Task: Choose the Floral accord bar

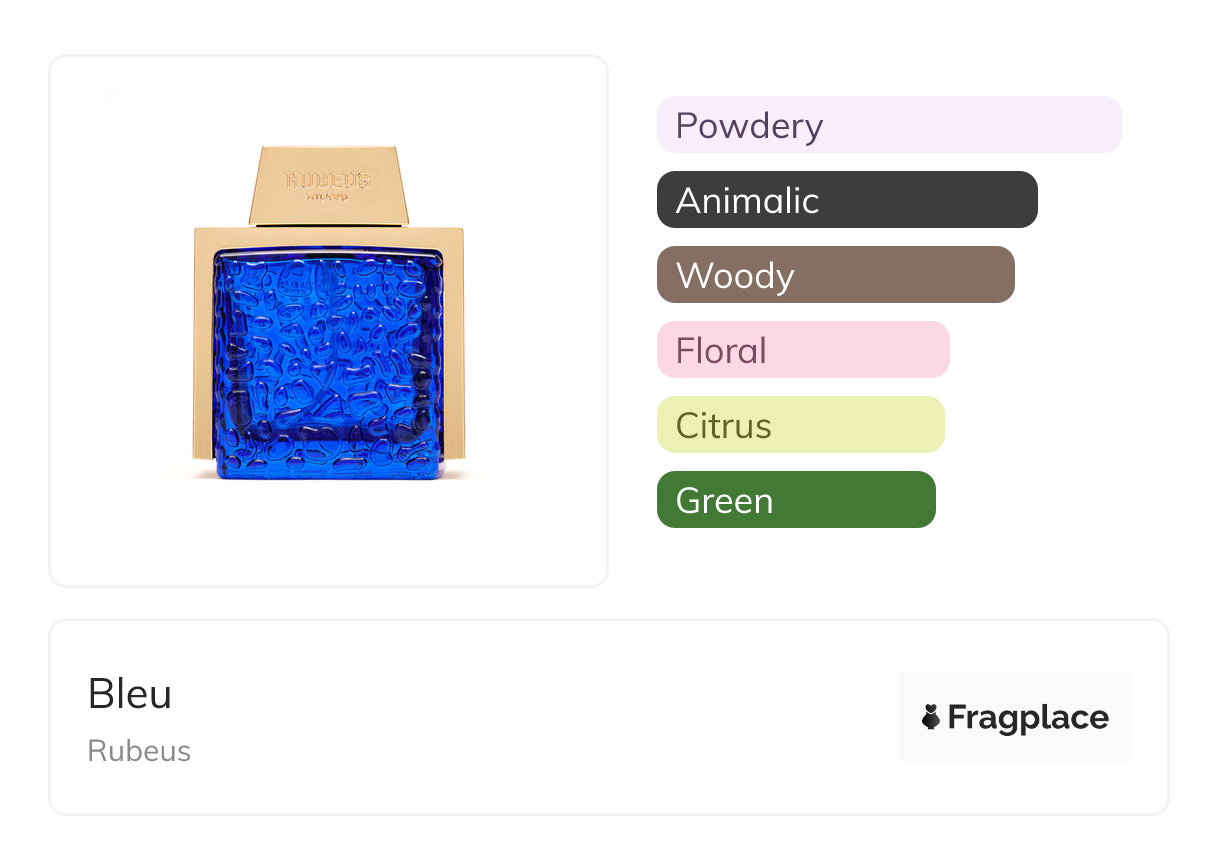Action: 803,350
